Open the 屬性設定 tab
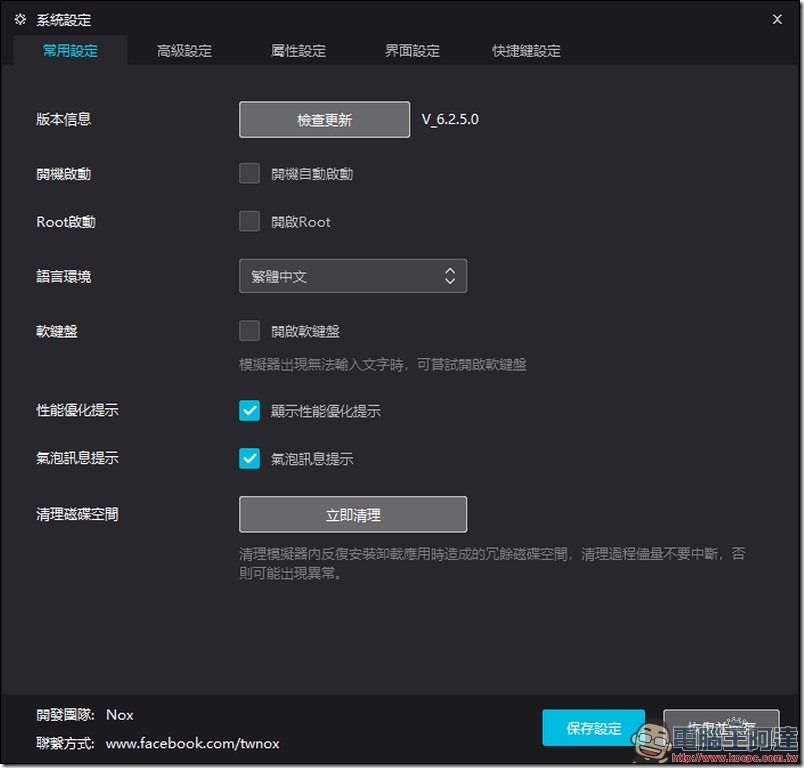 click(x=298, y=51)
